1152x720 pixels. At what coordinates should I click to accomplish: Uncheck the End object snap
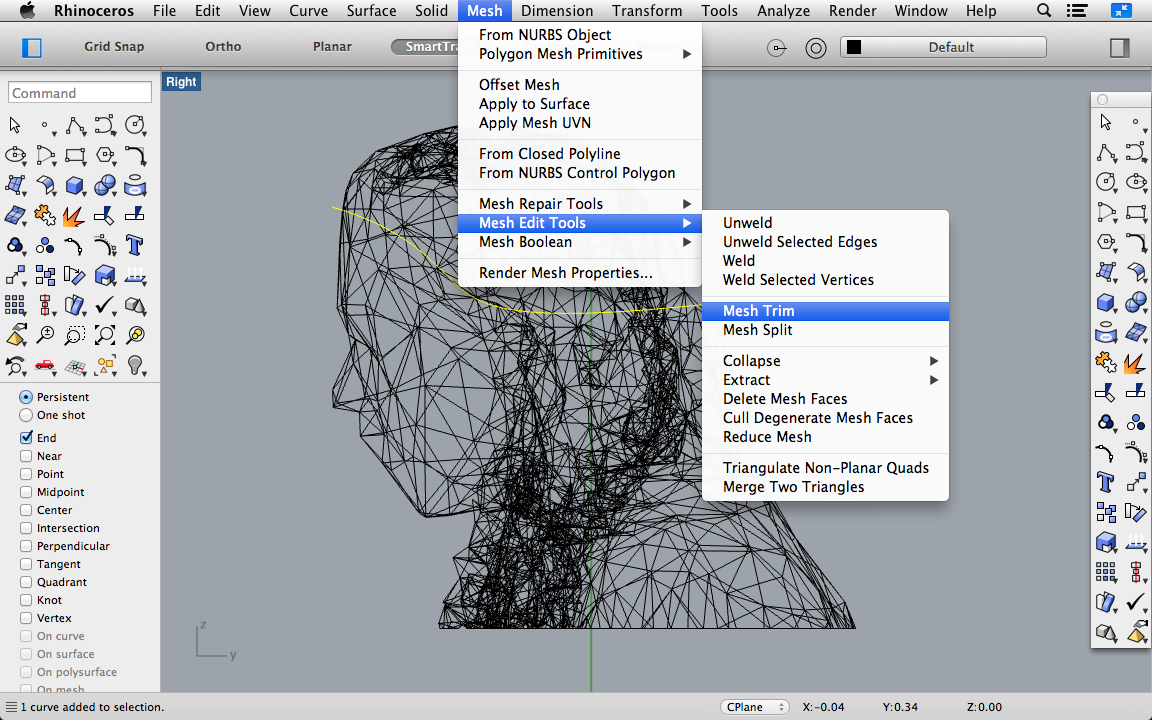[x=26, y=438]
